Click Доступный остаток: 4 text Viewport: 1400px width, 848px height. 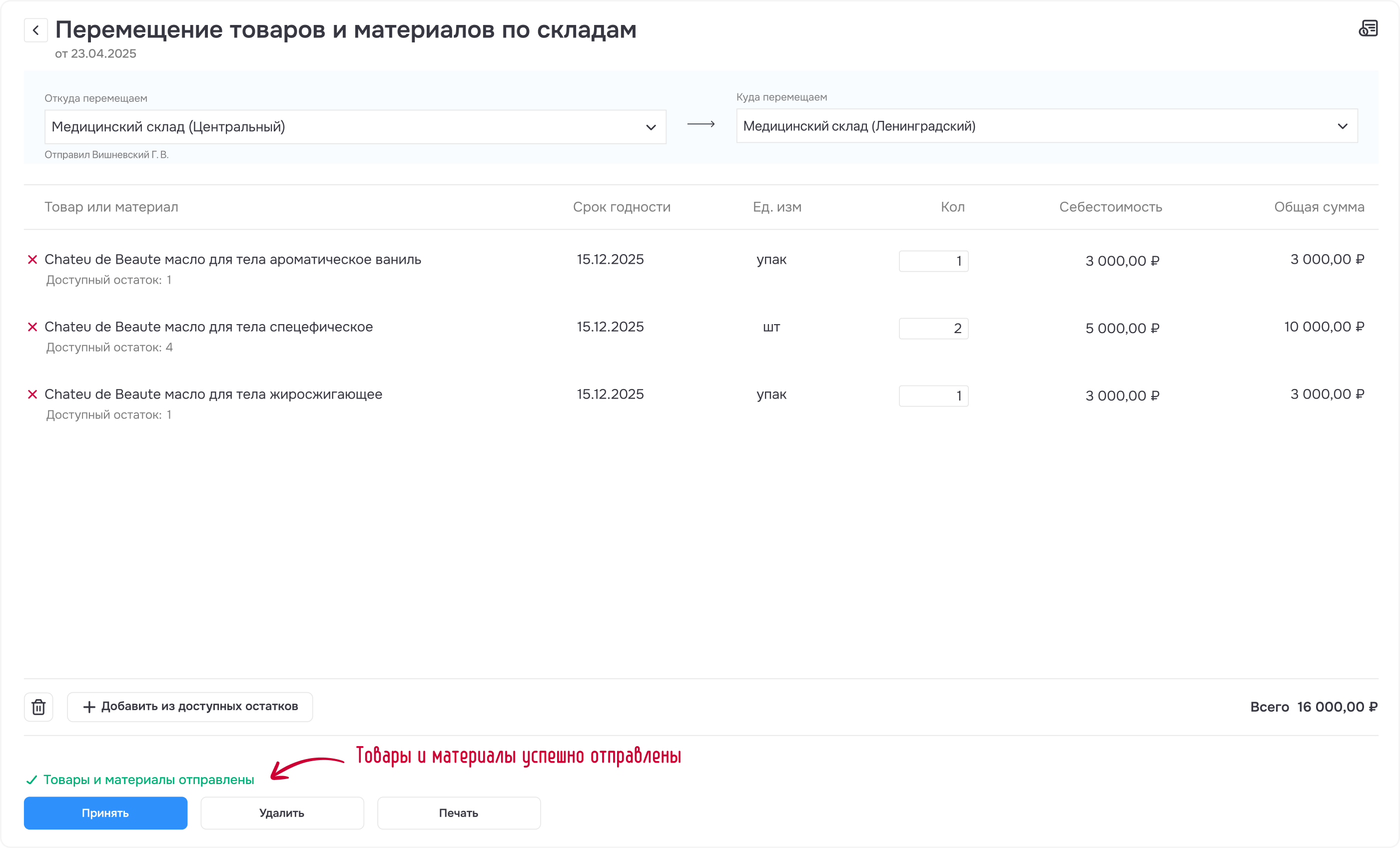[x=109, y=348]
